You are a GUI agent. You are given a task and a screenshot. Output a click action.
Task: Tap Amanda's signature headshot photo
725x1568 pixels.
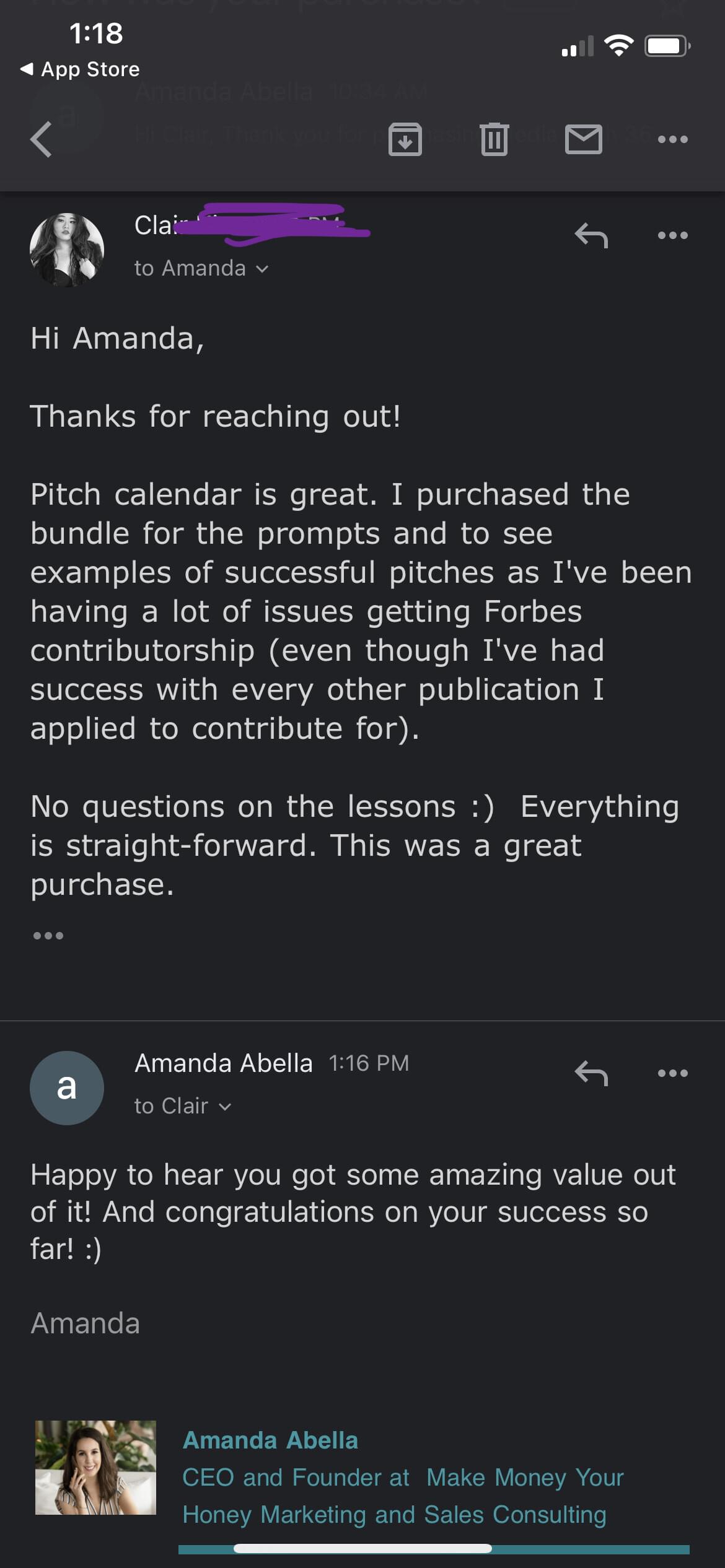tap(95, 1468)
